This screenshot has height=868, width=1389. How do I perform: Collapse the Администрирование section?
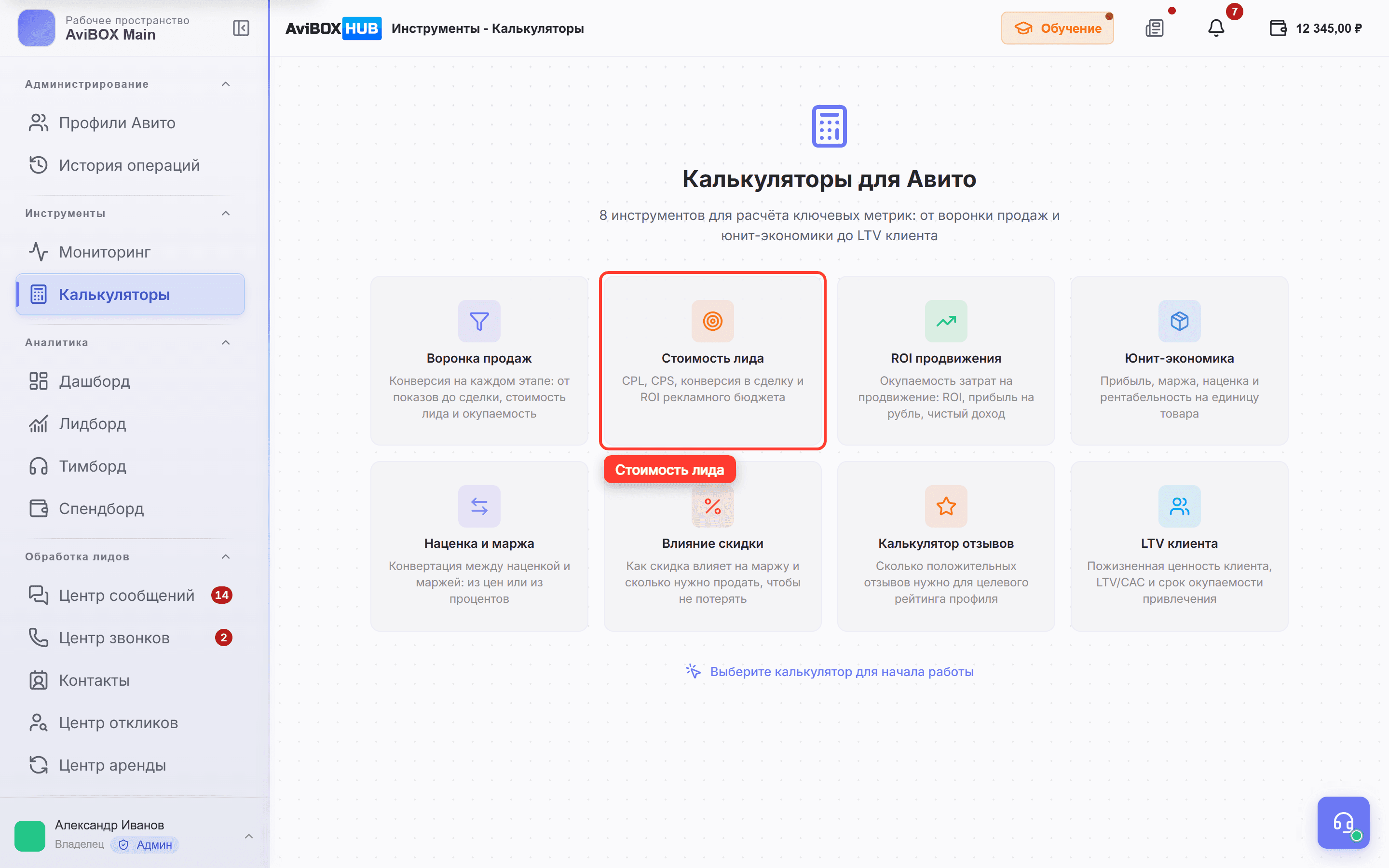tap(226, 84)
